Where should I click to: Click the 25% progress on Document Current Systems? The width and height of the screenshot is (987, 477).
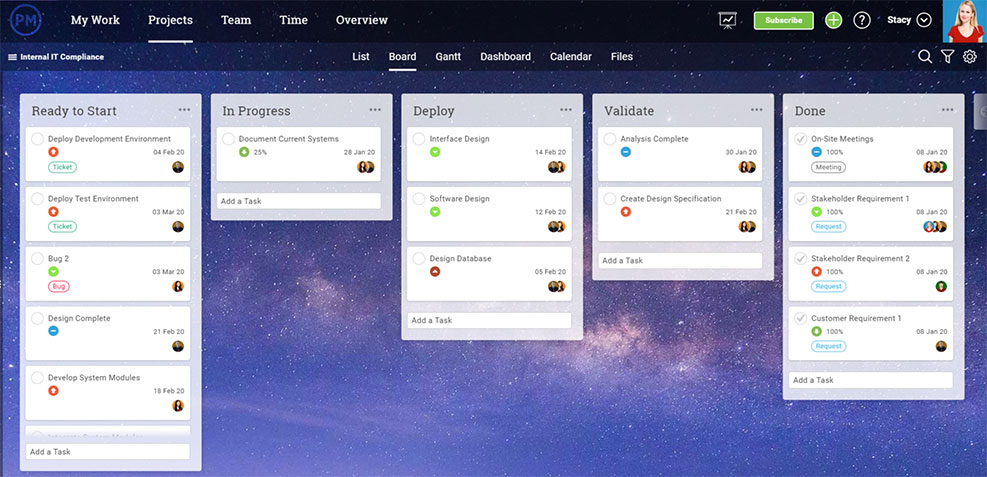[x=260, y=152]
